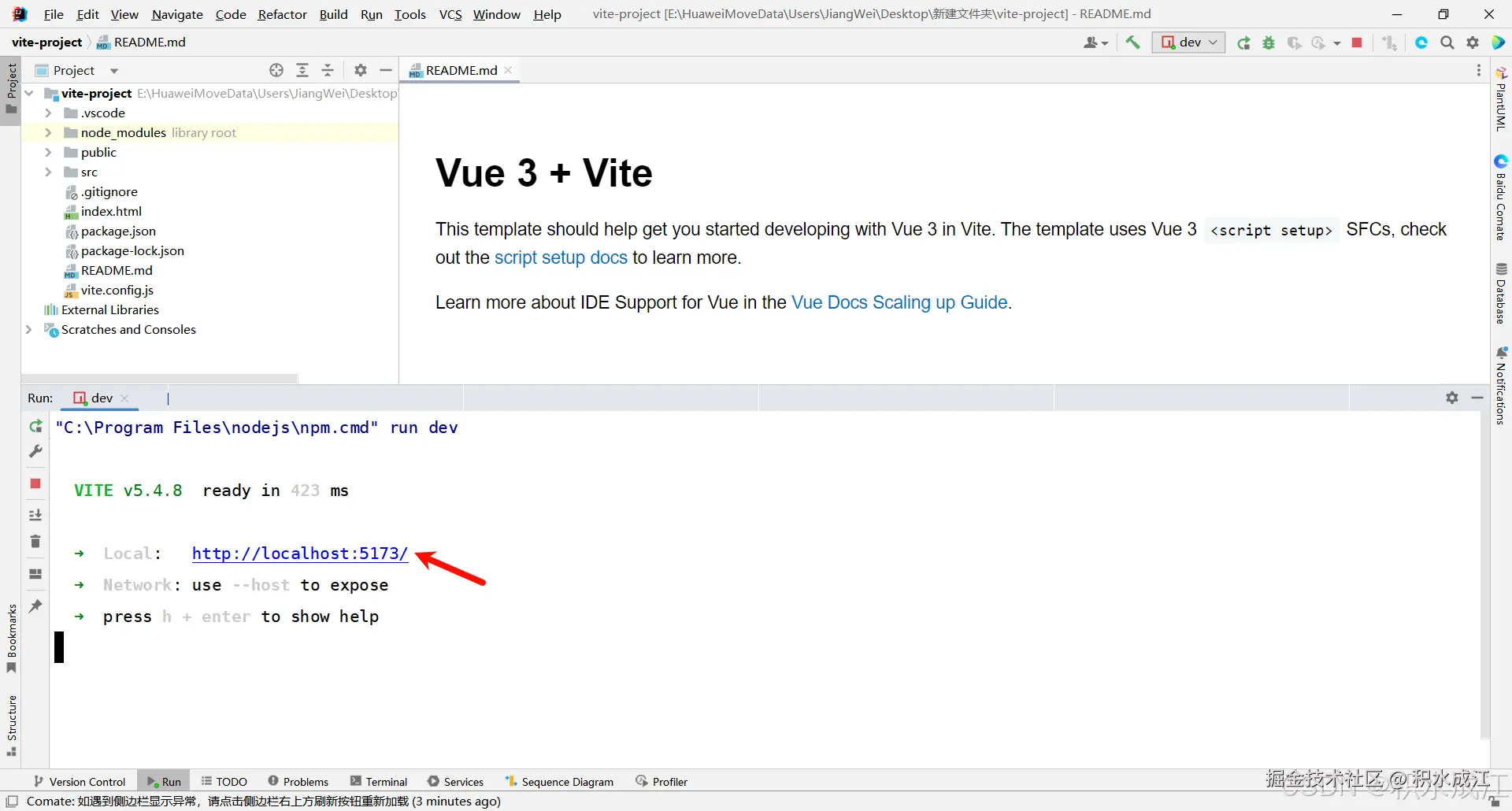Open the user account dropdown in toolbar
1512x811 pixels.
click(1095, 43)
